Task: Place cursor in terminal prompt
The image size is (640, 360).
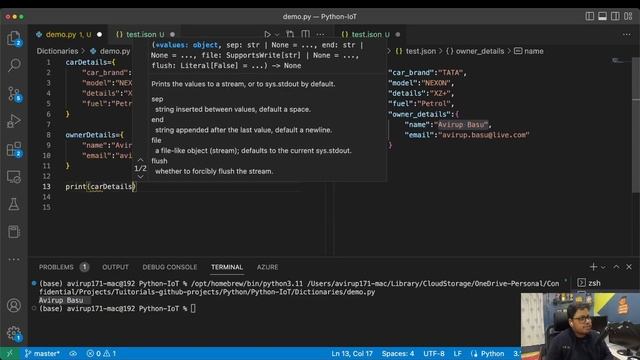Action: click(x=193, y=309)
